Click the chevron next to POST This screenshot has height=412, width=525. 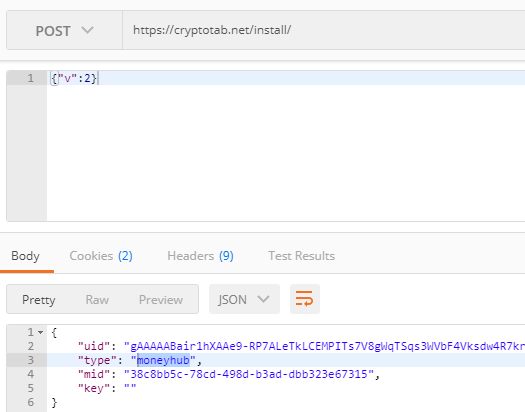click(87, 30)
